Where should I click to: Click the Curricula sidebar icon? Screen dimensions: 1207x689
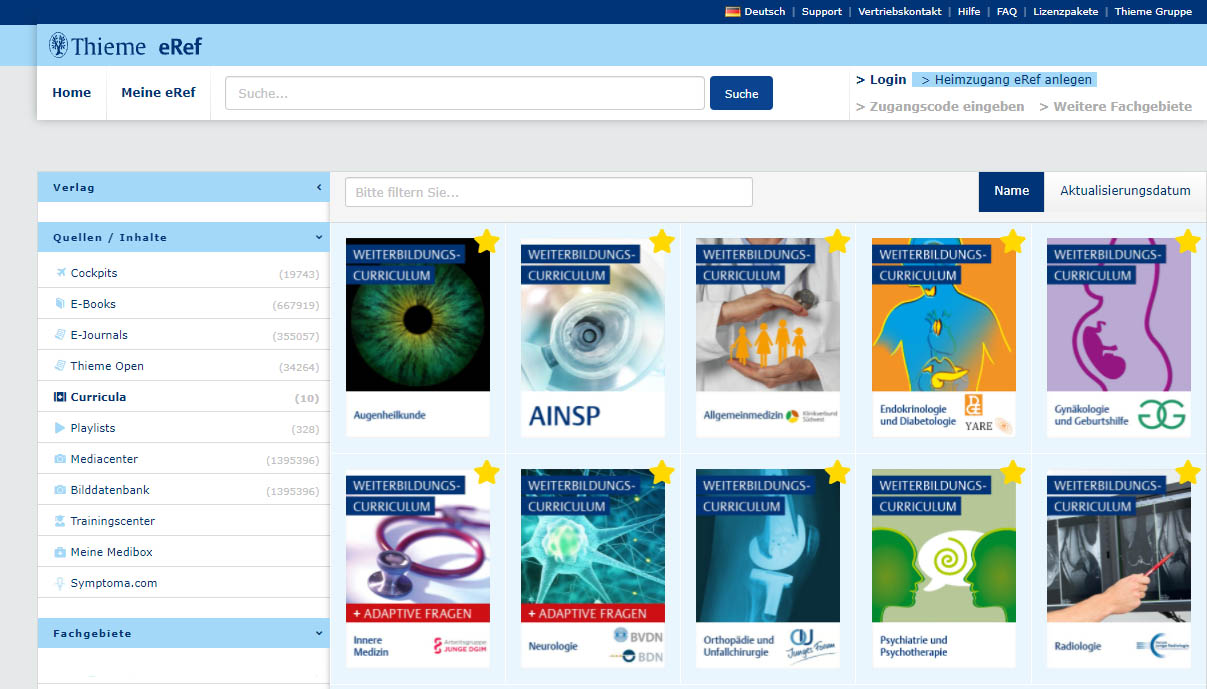[x=60, y=397]
